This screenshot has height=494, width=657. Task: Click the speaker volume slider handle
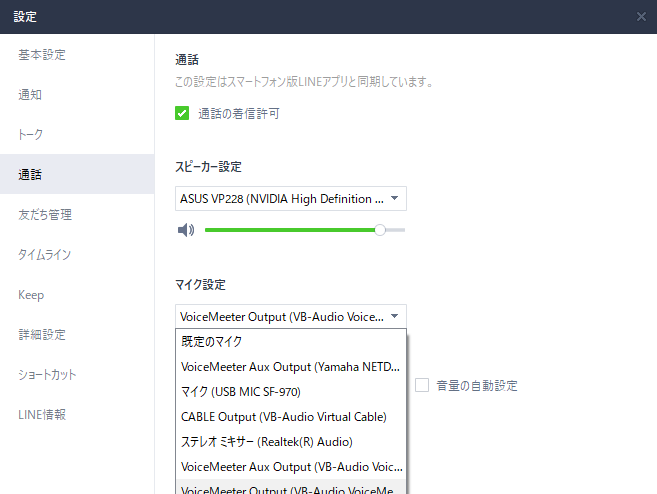pyautogui.click(x=380, y=230)
